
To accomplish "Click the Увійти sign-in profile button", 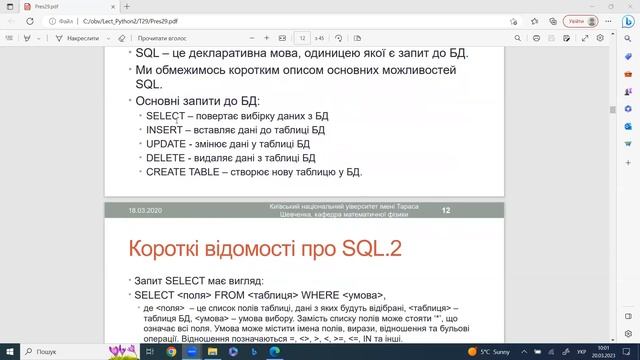I will tap(581, 21).
